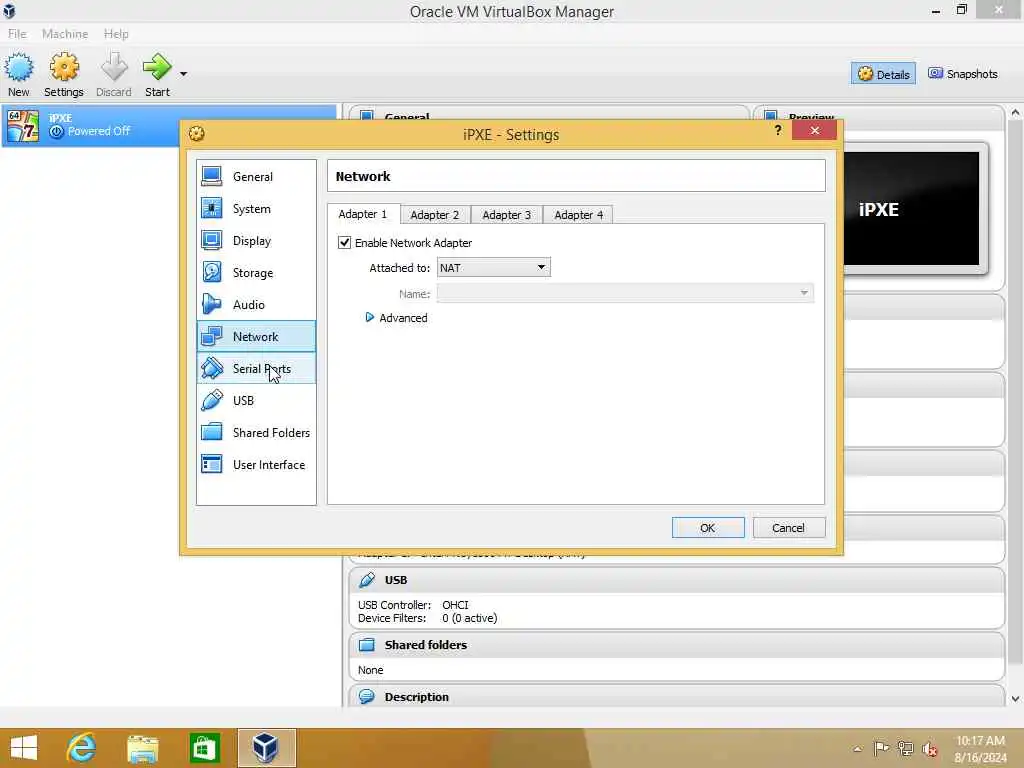Open File Explorer from the taskbar
The width and height of the screenshot is (1024, 768).
click(x=142, y=748)
